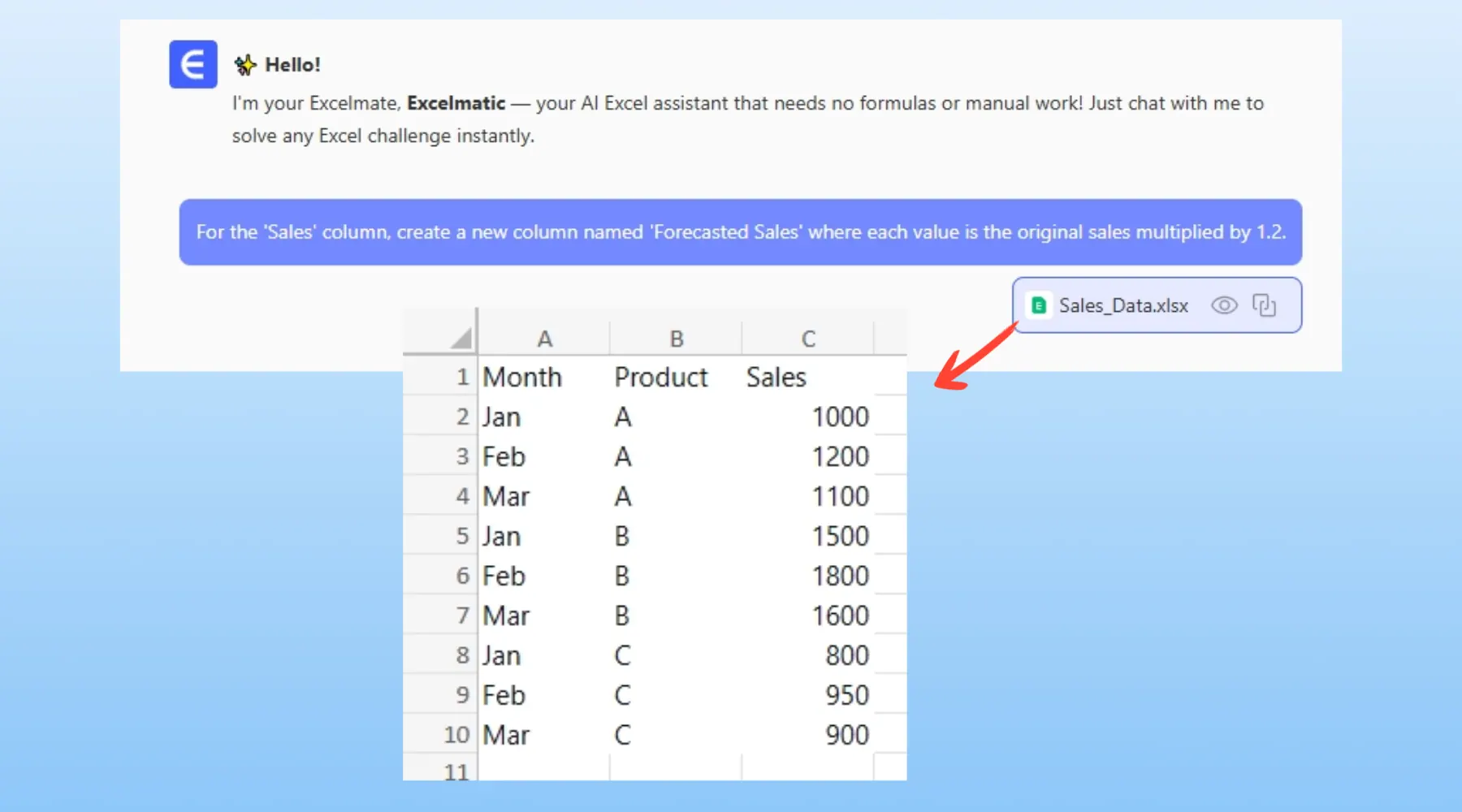This screenshot has width=1462, height=812.
Task: Click the green spreadsheet file icon
Action: [x=1038, y=305]
